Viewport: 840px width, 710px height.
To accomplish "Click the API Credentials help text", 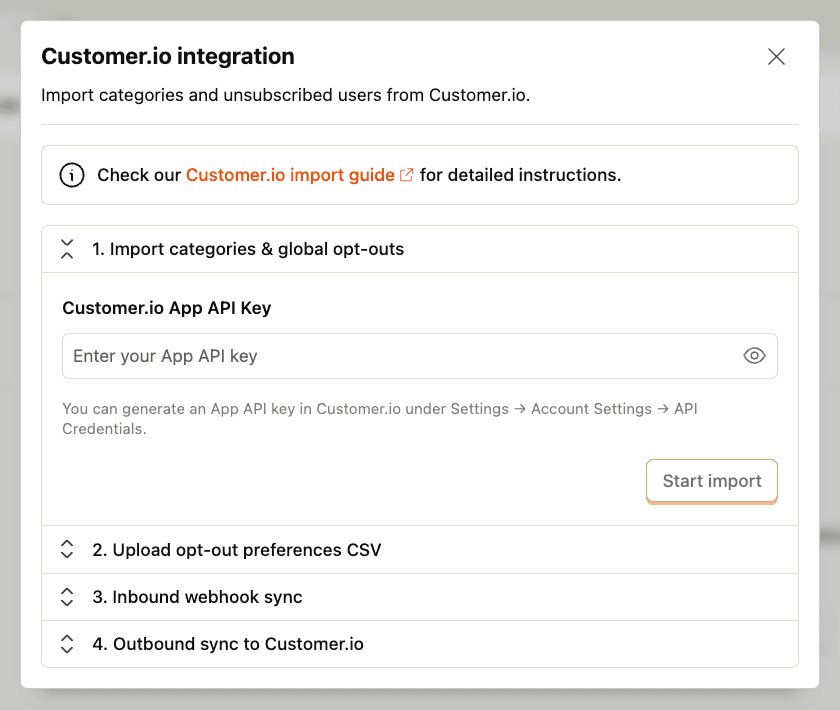I will coord(380,418).
